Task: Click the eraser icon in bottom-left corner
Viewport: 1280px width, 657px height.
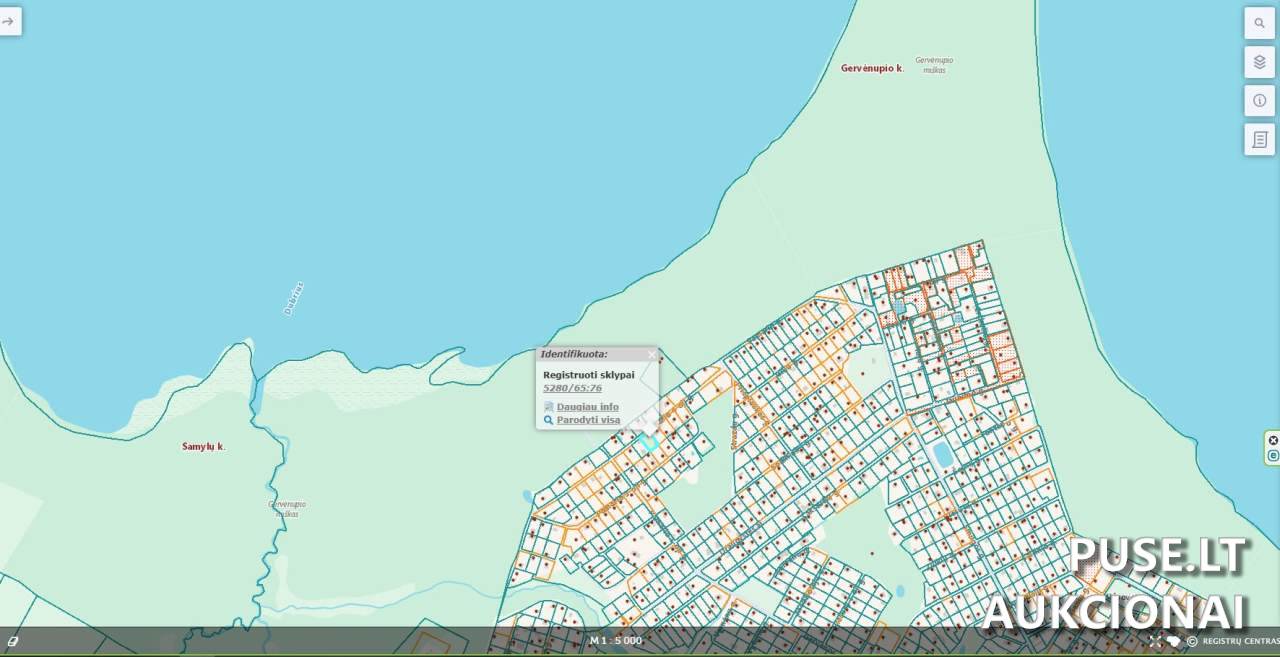Action: tap(13, 641)
